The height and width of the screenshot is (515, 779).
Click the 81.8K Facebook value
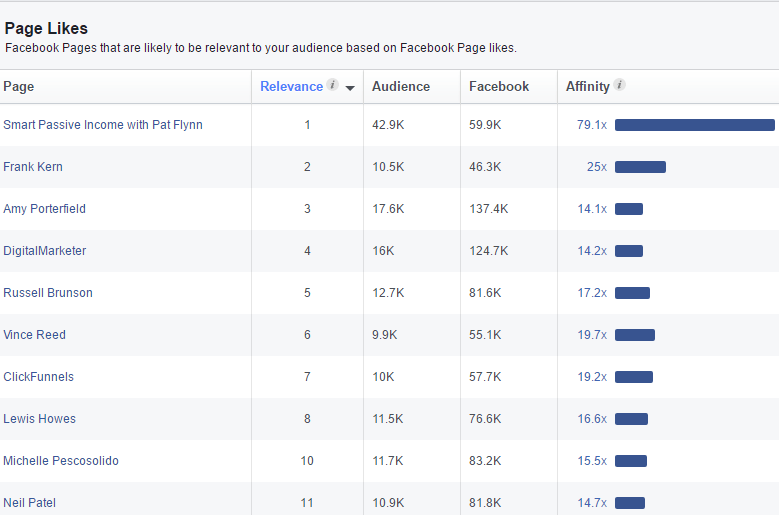click(x=485, y=503)
